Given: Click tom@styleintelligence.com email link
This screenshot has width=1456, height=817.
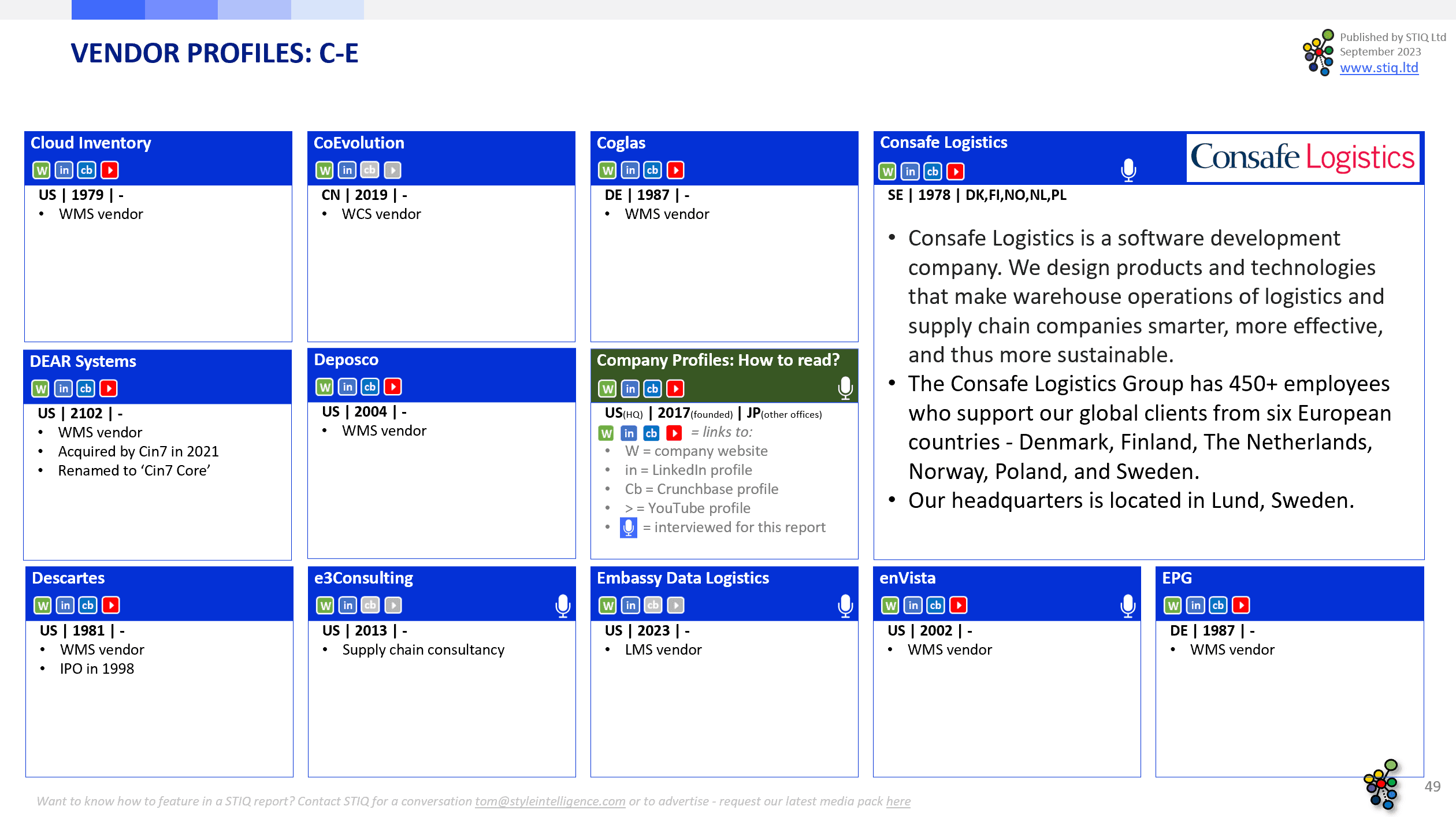Looking at the screenshot, I should tap(550, 801).
